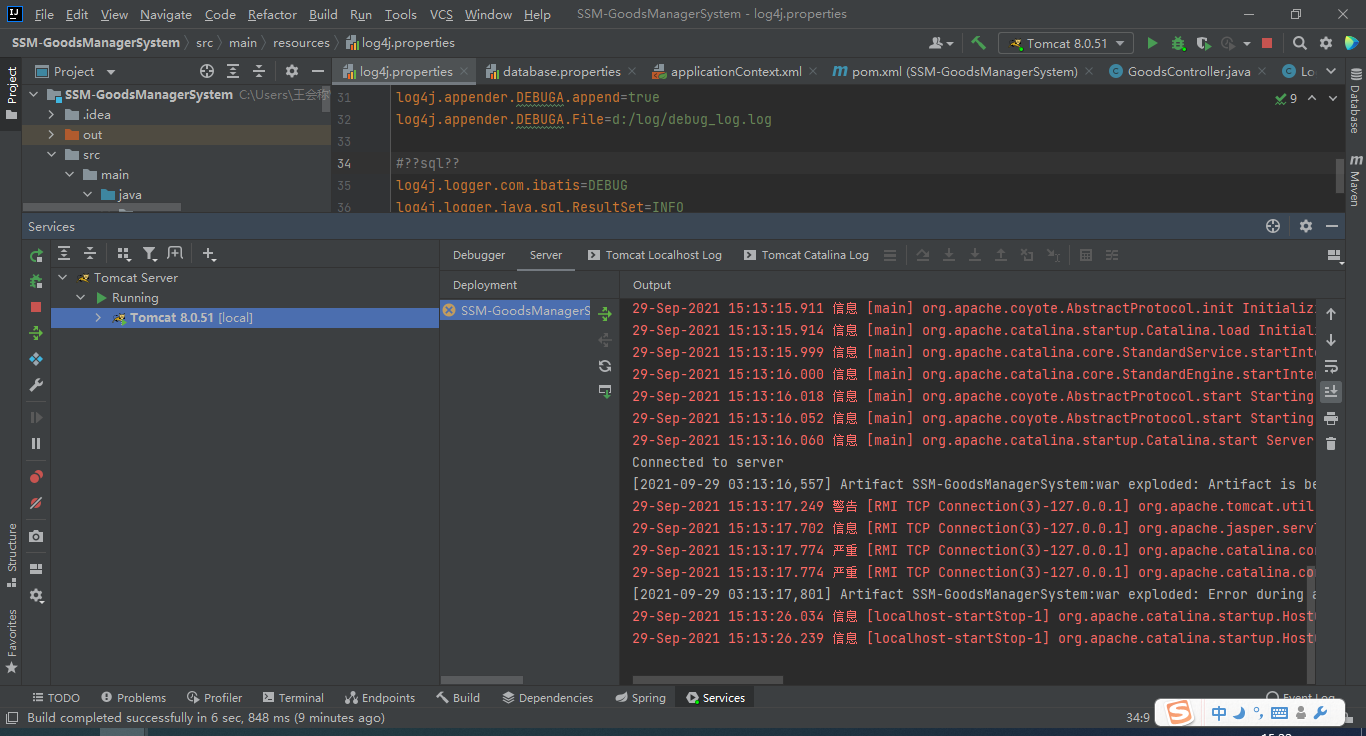Viewport: 1366px width, 736px height.
Task: Toggle soft-wrap in the Output console
Action: point(1331,366)
